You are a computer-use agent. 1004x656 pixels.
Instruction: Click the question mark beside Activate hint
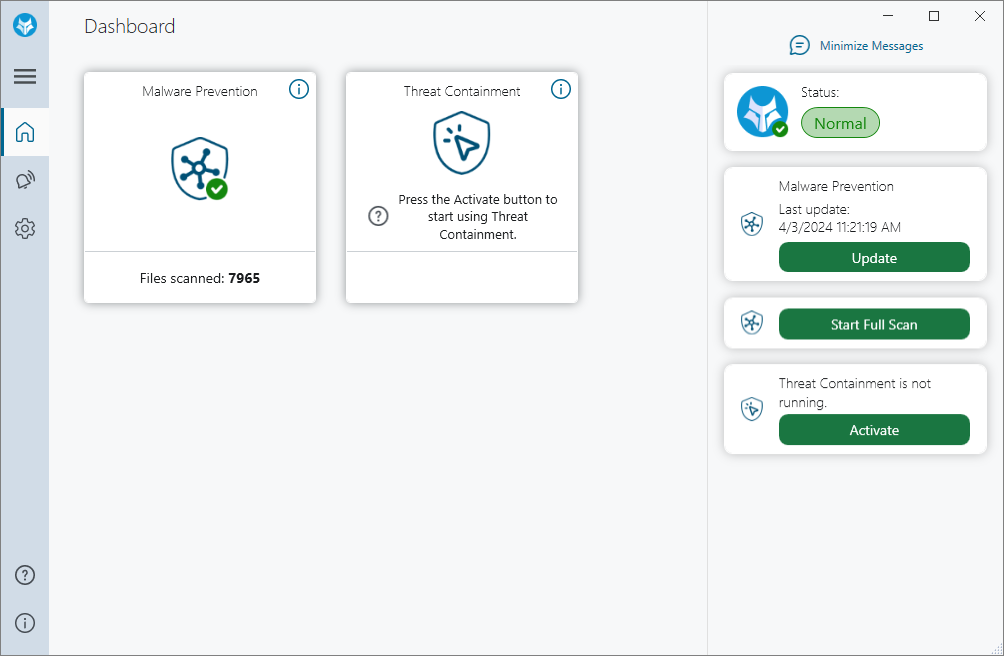[x=378, y=216]
